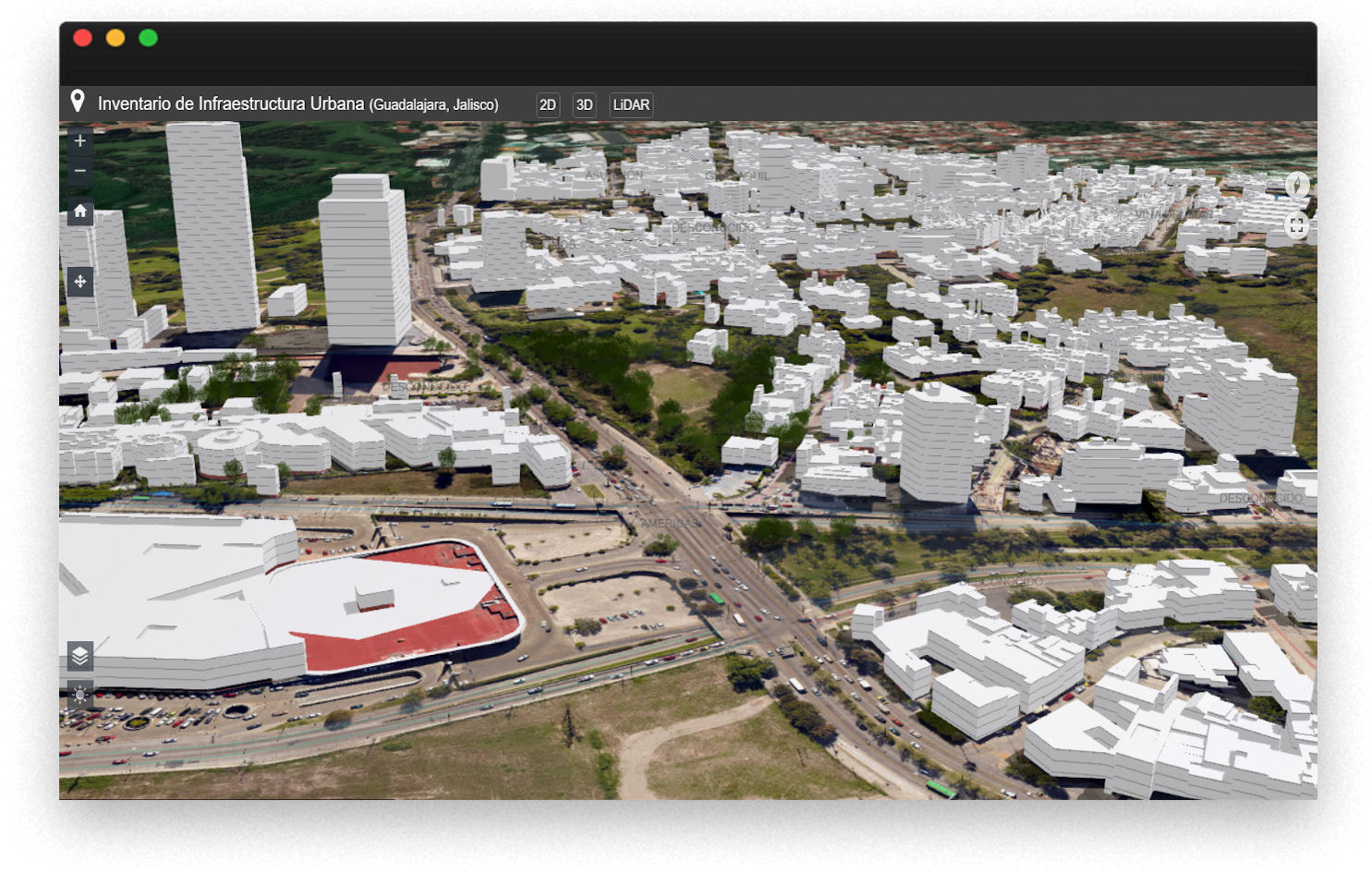
Task: Enter fullscreen map view
Action: click(1297, 225)
